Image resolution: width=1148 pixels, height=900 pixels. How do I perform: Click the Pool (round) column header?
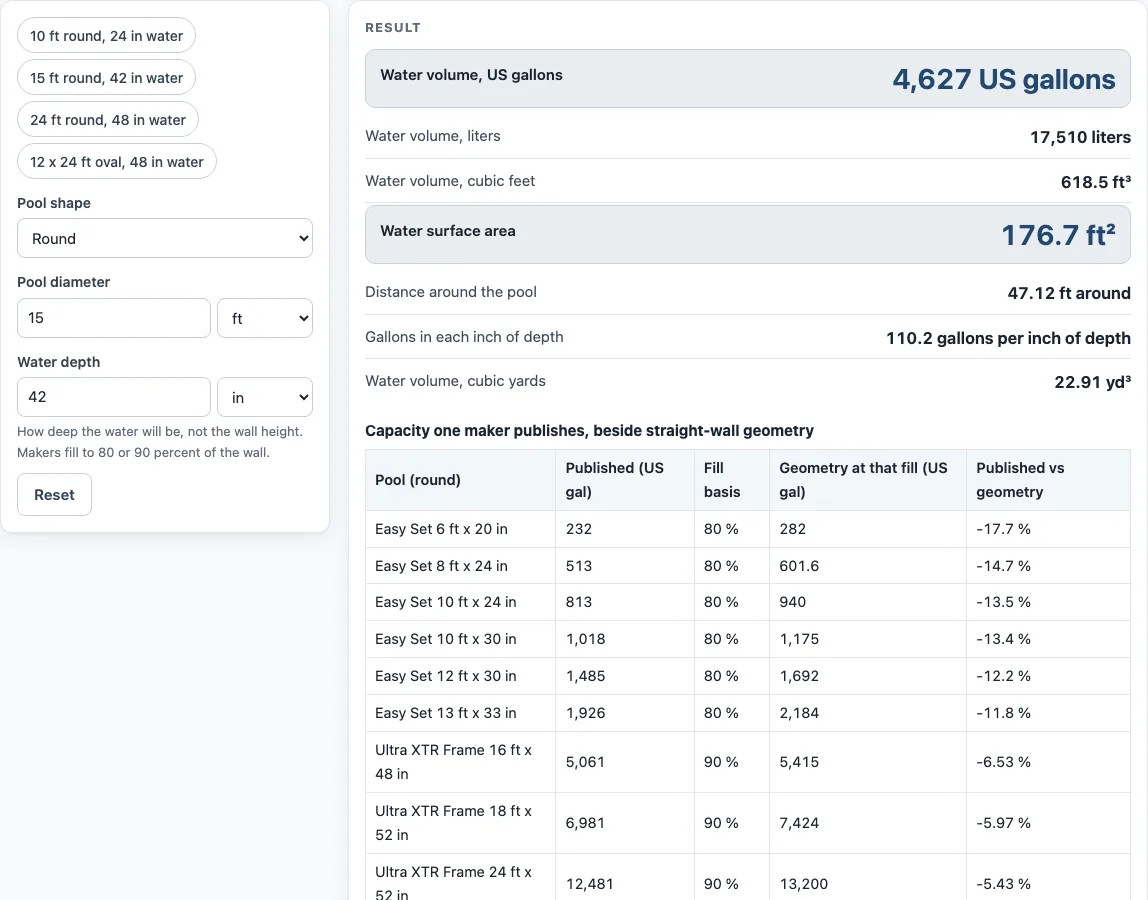click(461, 480)
